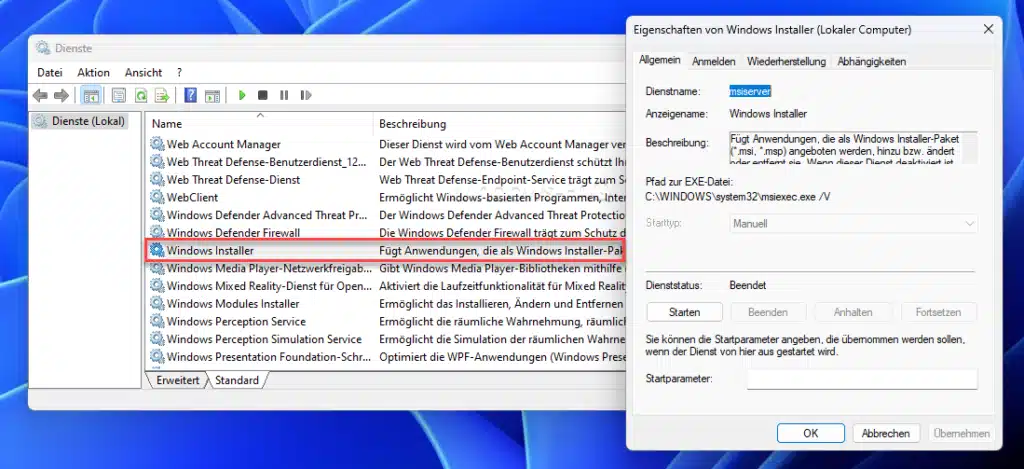Open the Properties toolbar icon
Screen dimensions: 1024x469
(118, 96)
